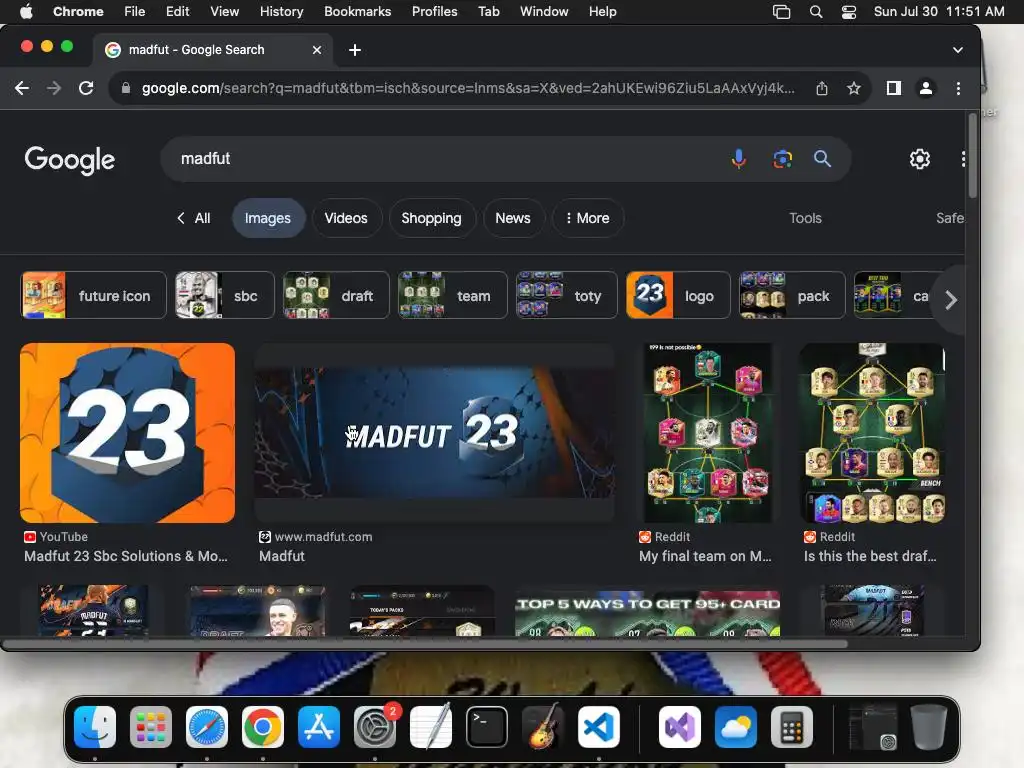Viewport: 1024px width, 768px height.
Task: Click the Google logo
Action: [70, 160]
